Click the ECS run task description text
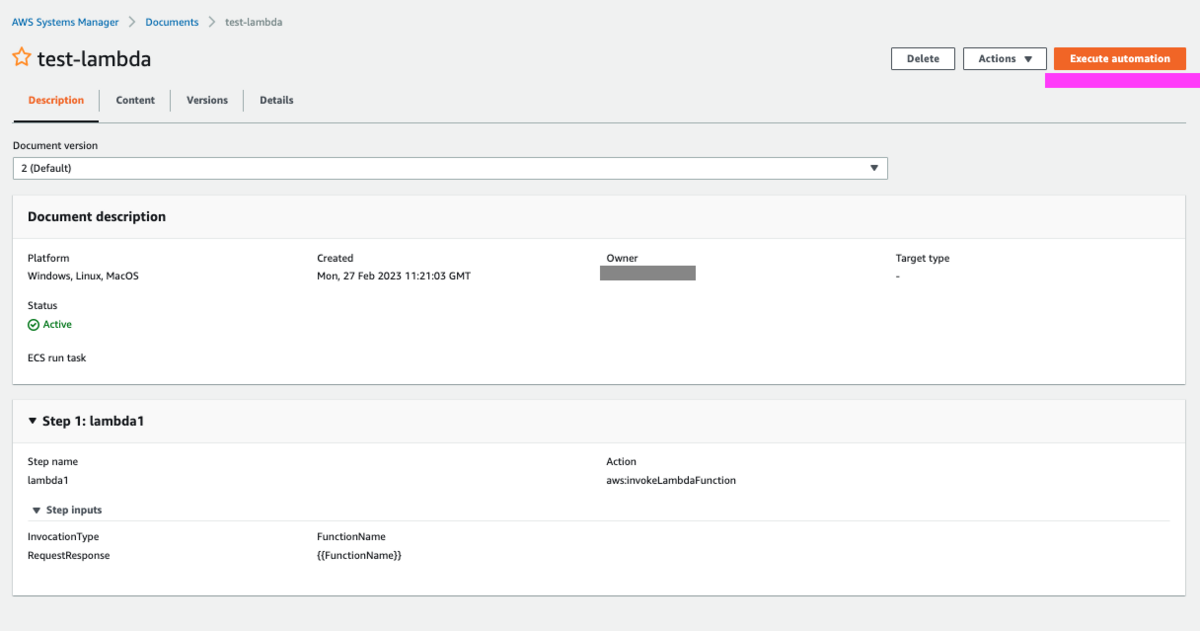This screenshot has height=631, width=1200. pyautogui.click(x=57, y=358)
